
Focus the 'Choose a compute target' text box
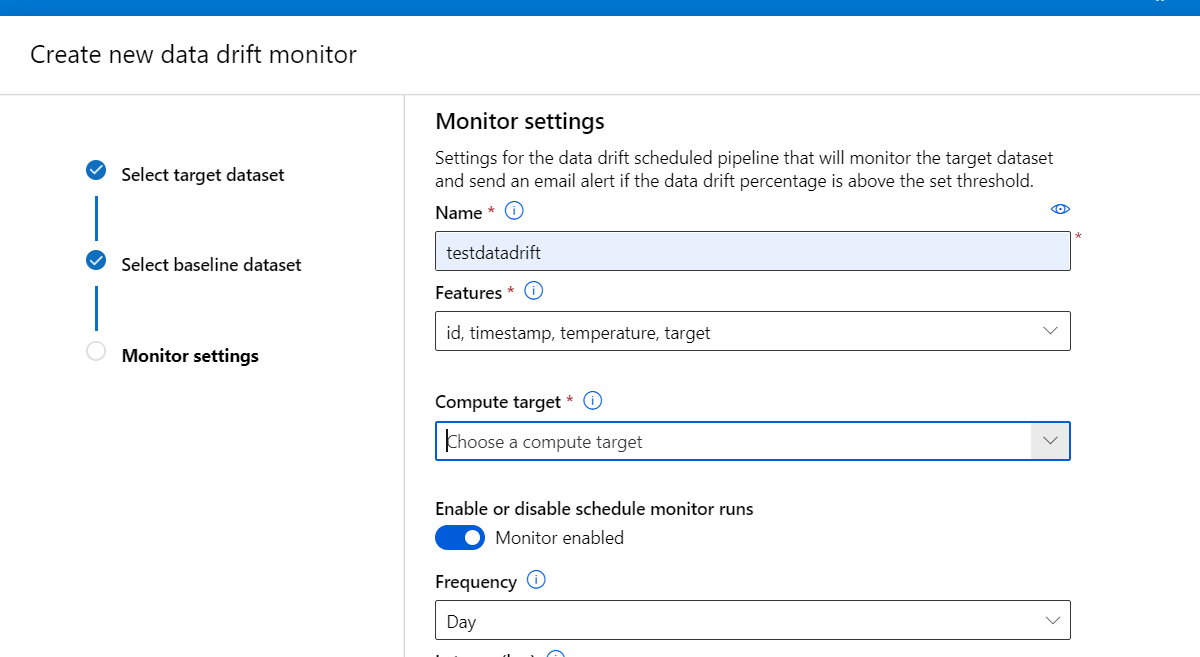coord(732,442)
